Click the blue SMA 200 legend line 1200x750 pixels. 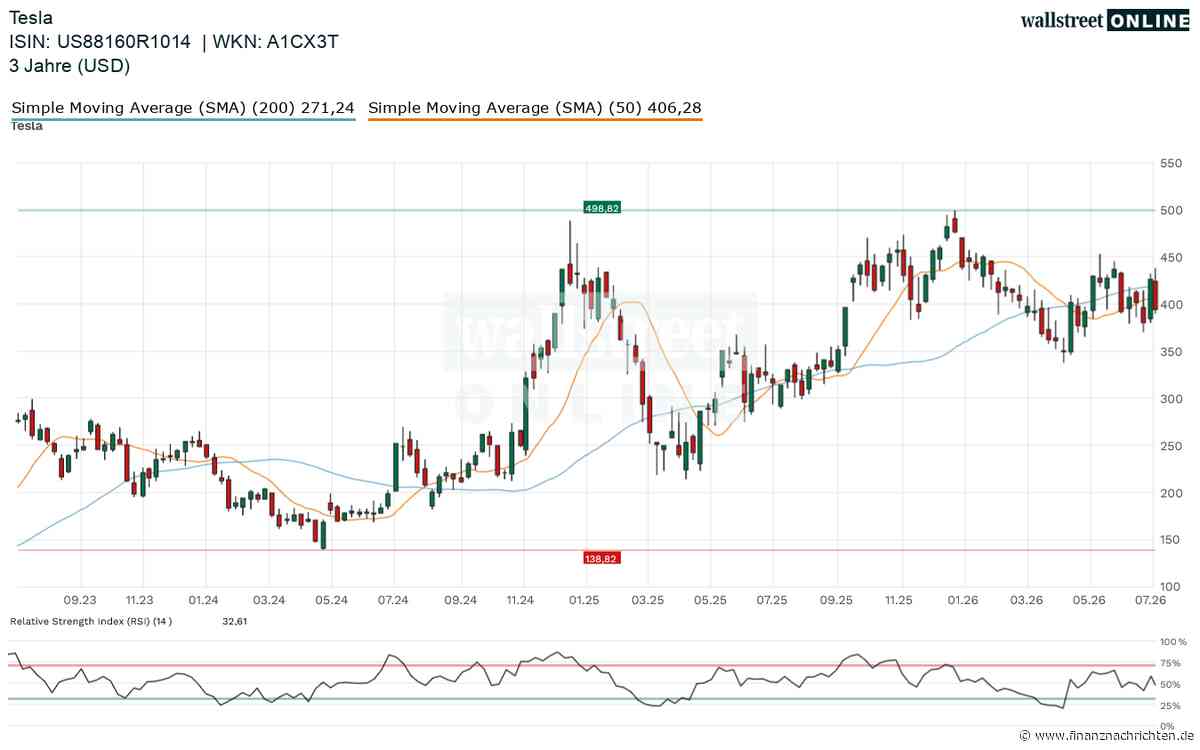(x=183, y=119)
